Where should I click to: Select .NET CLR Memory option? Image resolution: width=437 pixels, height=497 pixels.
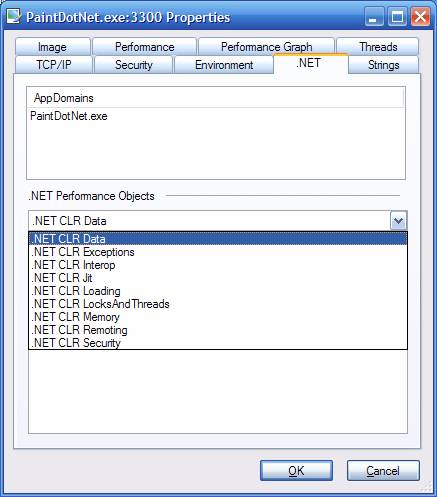(x=218, y=317)
